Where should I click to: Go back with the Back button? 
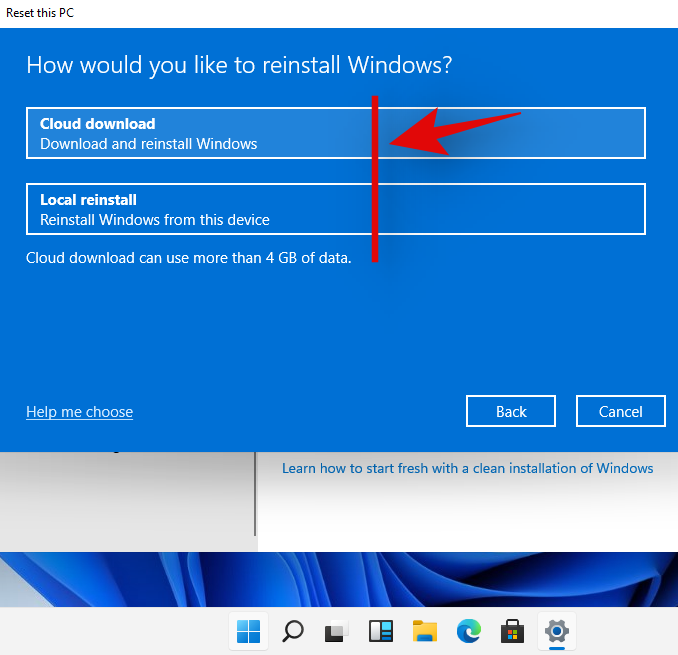point(511,411)
